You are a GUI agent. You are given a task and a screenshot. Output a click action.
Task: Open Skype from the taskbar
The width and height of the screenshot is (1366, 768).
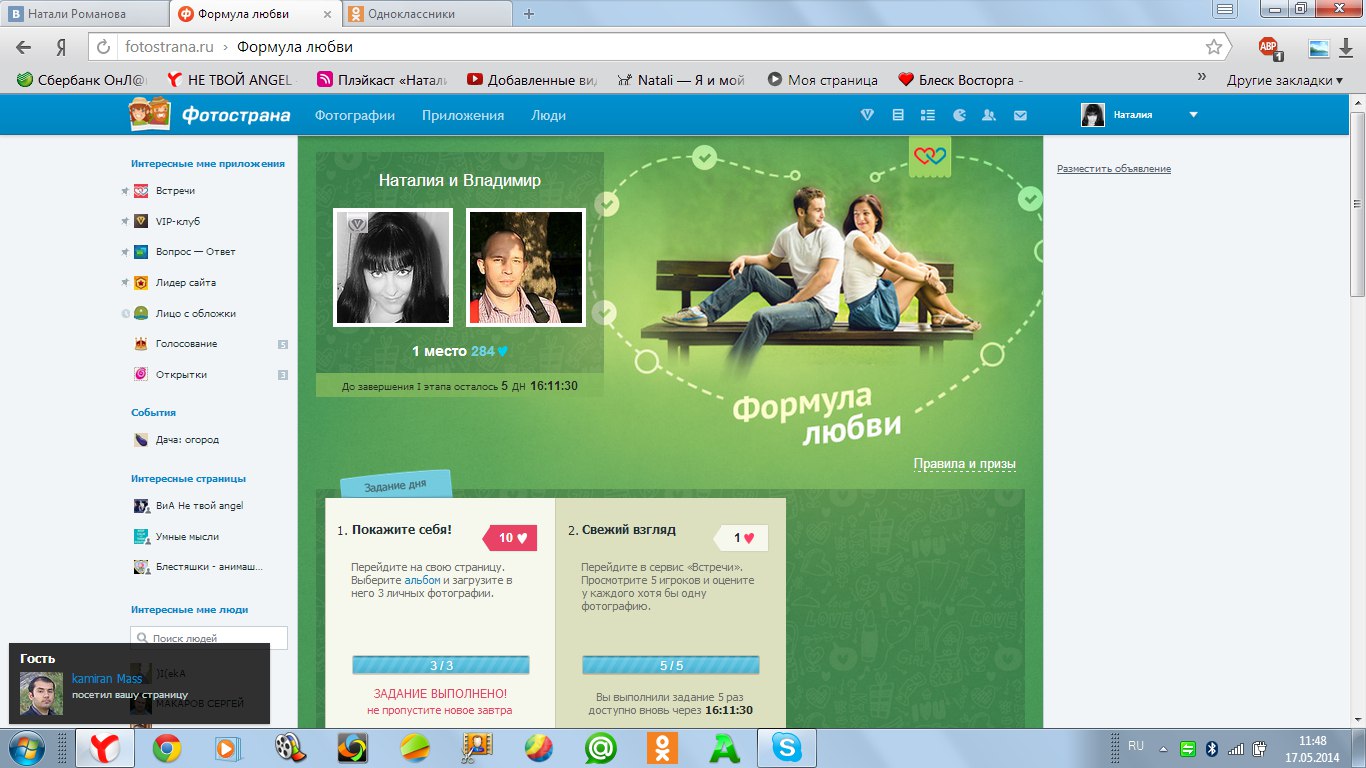pos(786,747)
